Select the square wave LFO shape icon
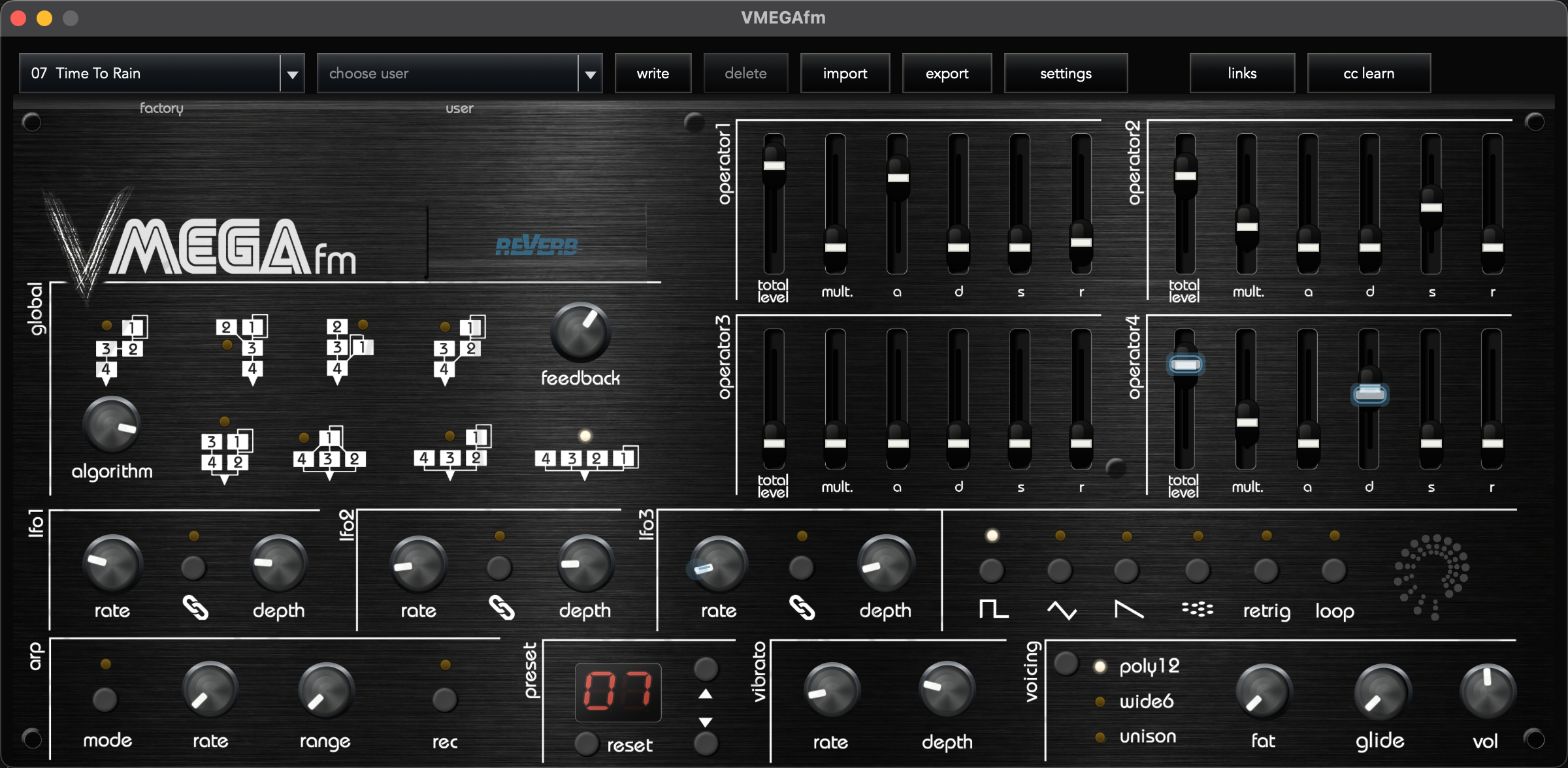The height and width of the screenshot is (768, 1568). click(x=993, y=609)
